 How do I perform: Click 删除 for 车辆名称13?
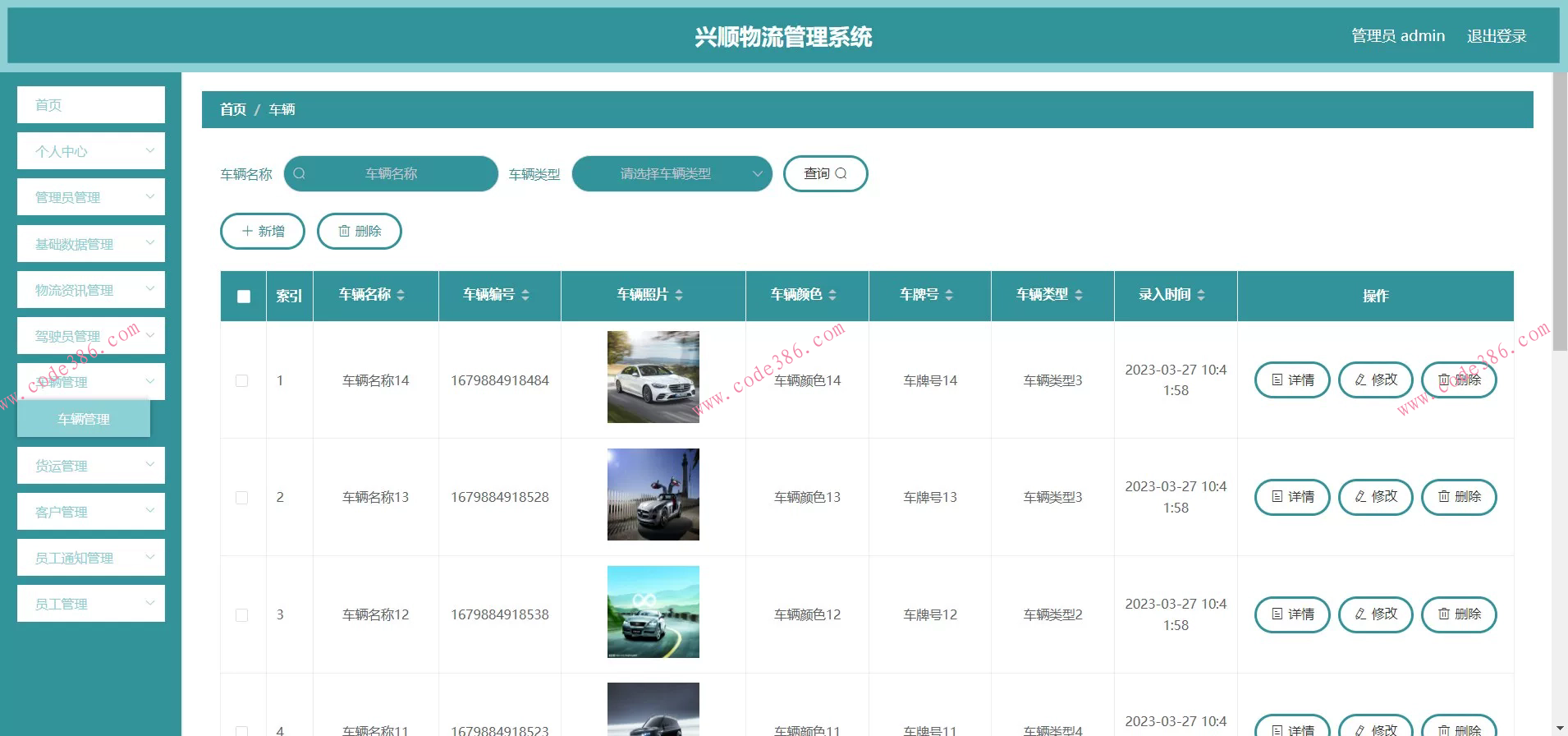pos(1459,497)
